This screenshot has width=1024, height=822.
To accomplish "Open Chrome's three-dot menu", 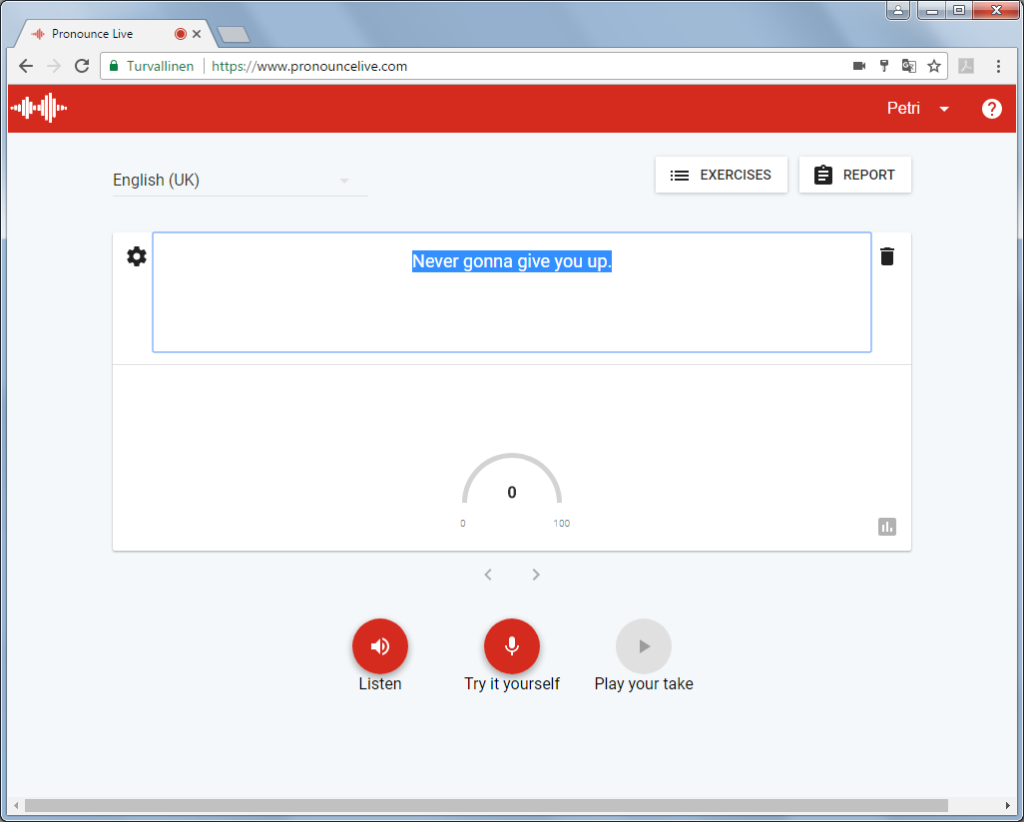I will pos(998,66).
